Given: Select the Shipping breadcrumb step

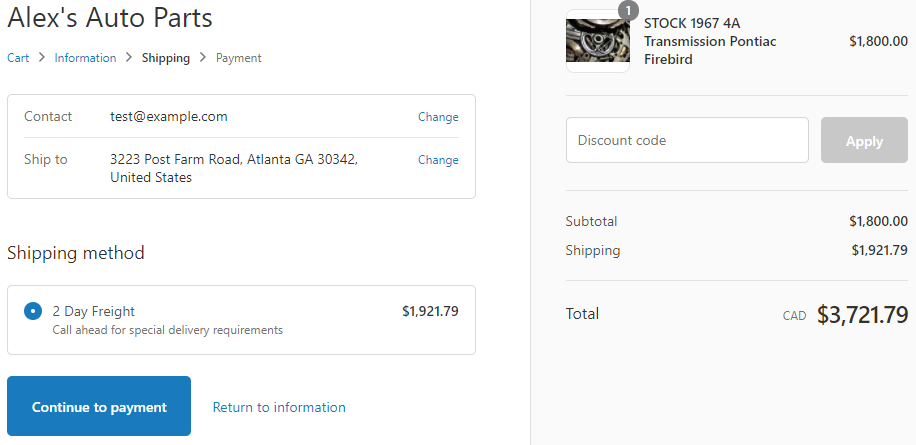Looking at the screenshot, I should click(166, 58).
